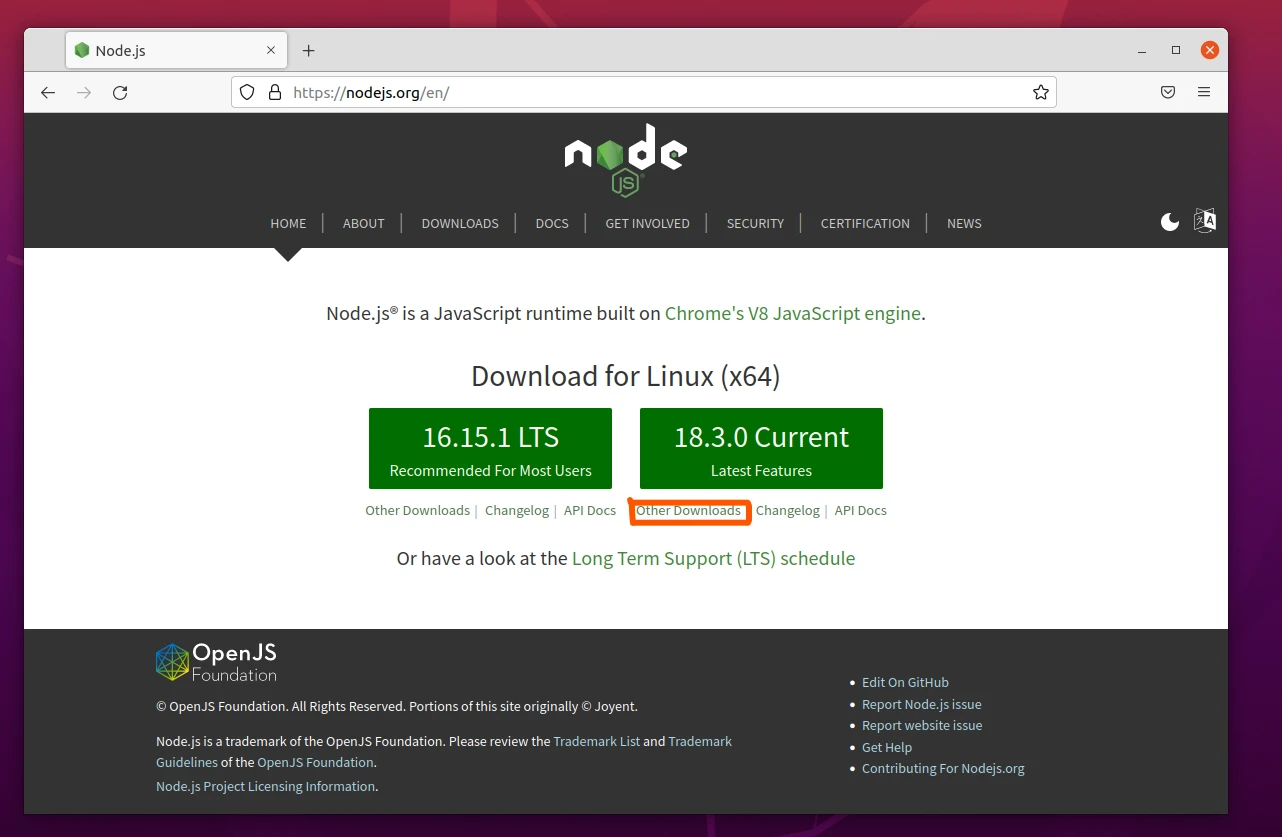This screenshot has width=1282, height=837.
Task: Open highlighted Other Downloads link under Current
Action: pyautogui.click(x=688, y=510)
